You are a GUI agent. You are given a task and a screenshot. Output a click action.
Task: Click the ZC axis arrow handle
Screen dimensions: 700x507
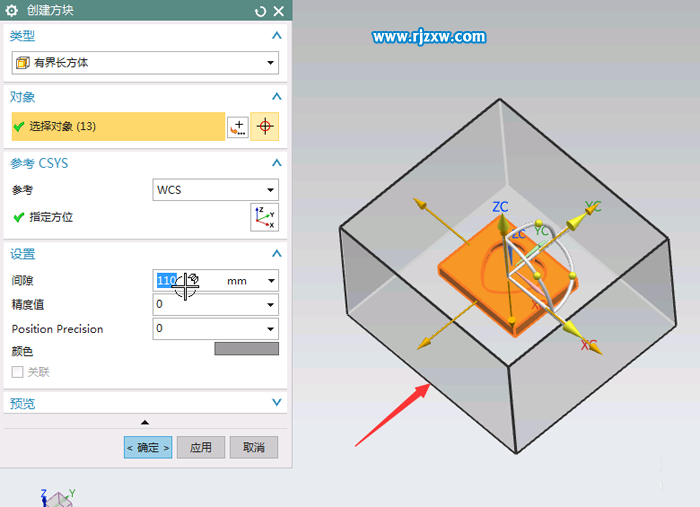(x=503, y=225)
